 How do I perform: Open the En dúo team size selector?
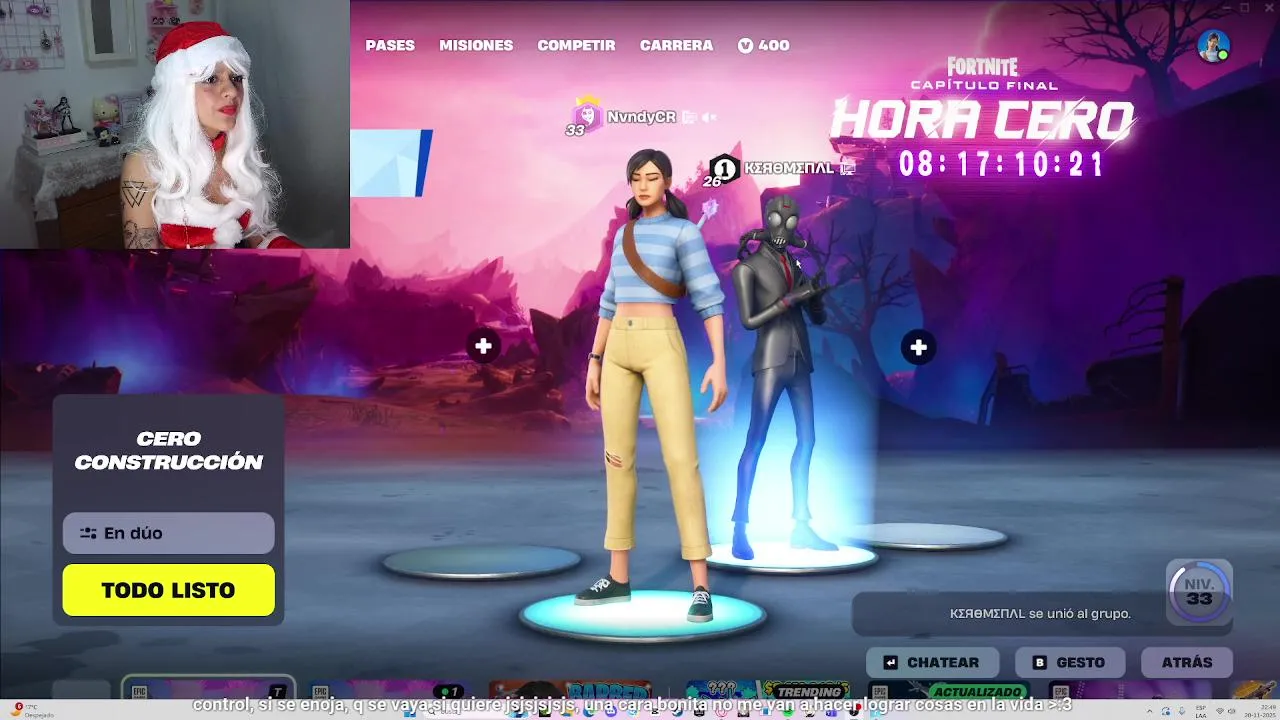tap(168, 533)
